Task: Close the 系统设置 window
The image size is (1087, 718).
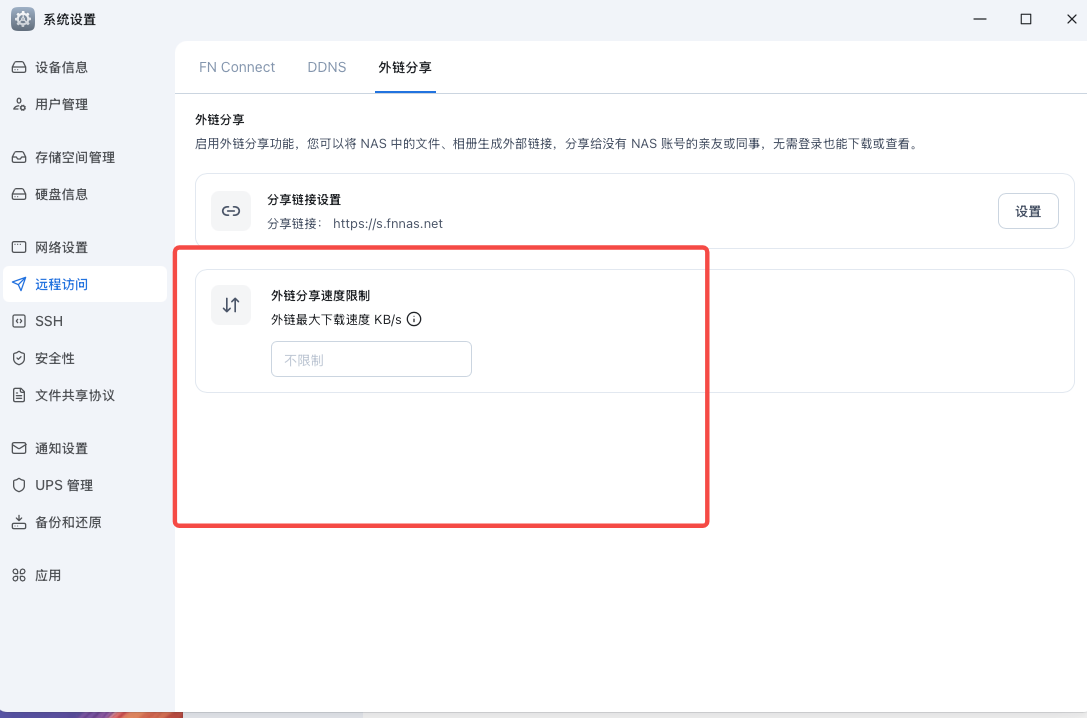Action: (x=1072, y=19)
